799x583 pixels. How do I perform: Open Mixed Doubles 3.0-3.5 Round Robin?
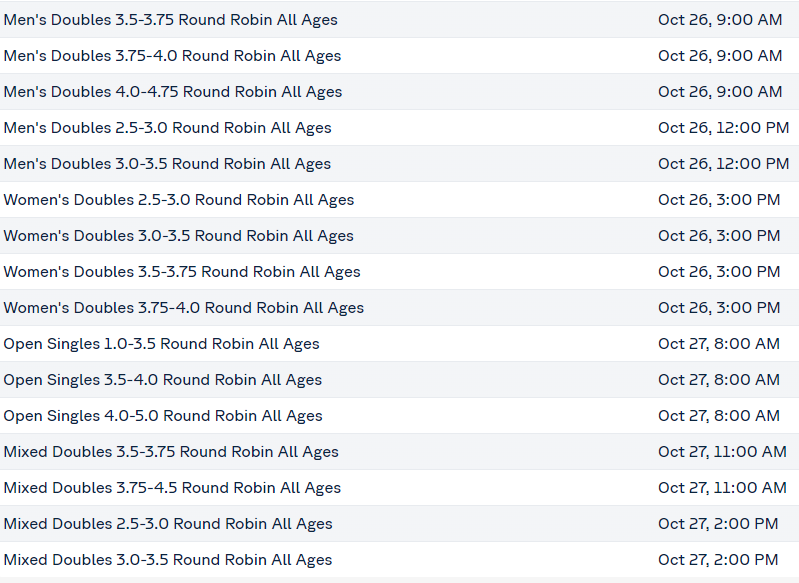tap(167, 560)
